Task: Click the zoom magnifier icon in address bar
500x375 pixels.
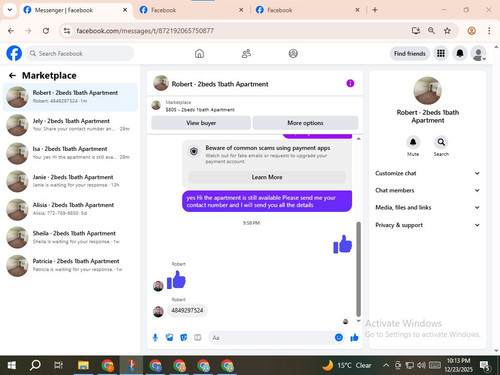Action: click(431, 31)
